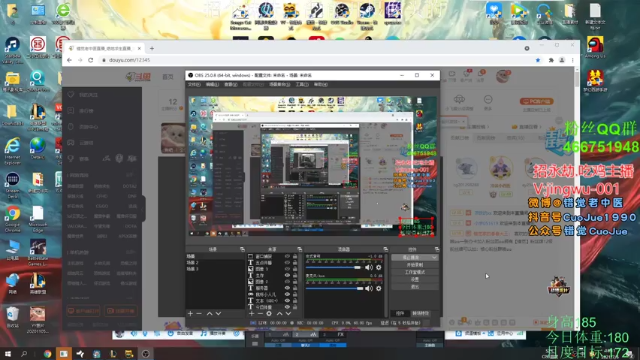This screenshot has width=640, height=360.
Task: Bookmark this page with the star icon
Action: click(x=538, y=60)
